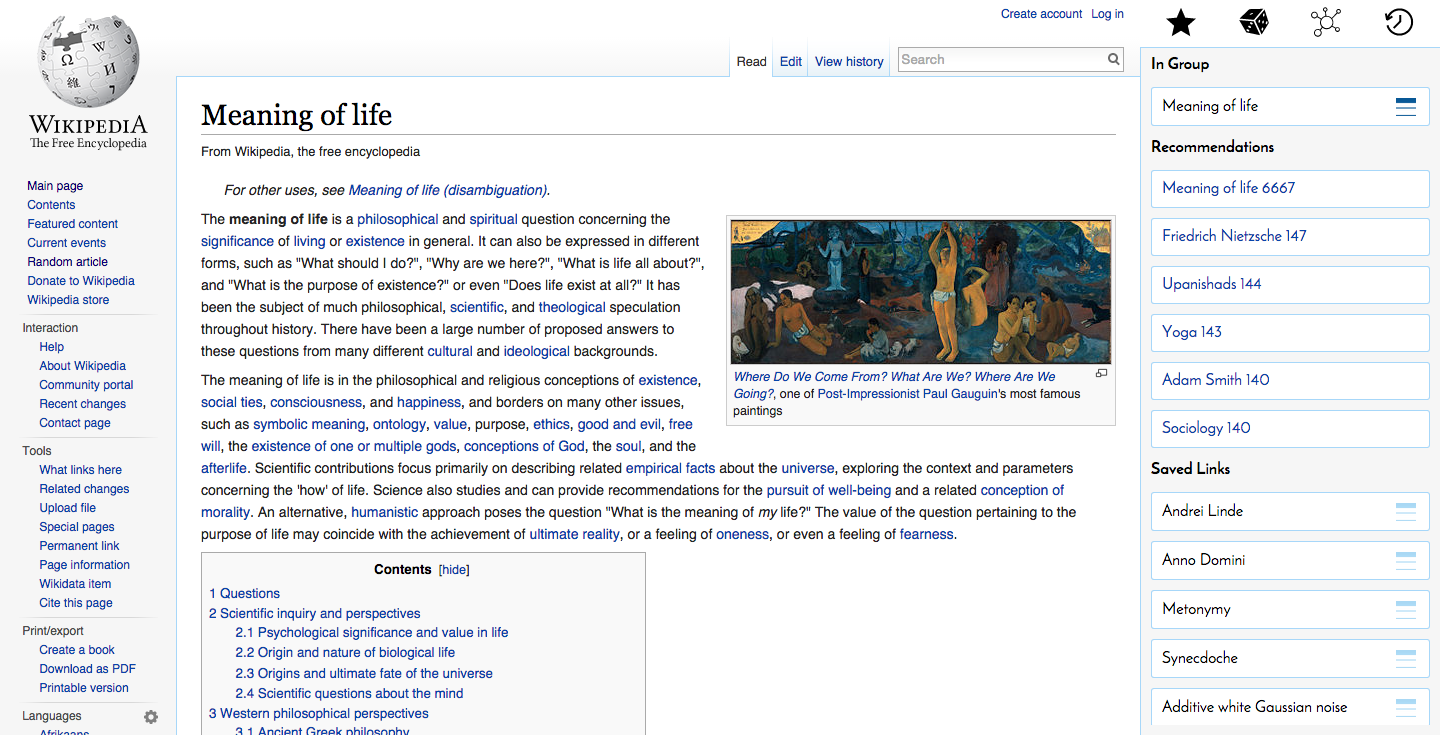The width and height of the screenshot is (1440, 735).
Task: Jump to 1 Questions in contents
Action: [x=244, y=593]
